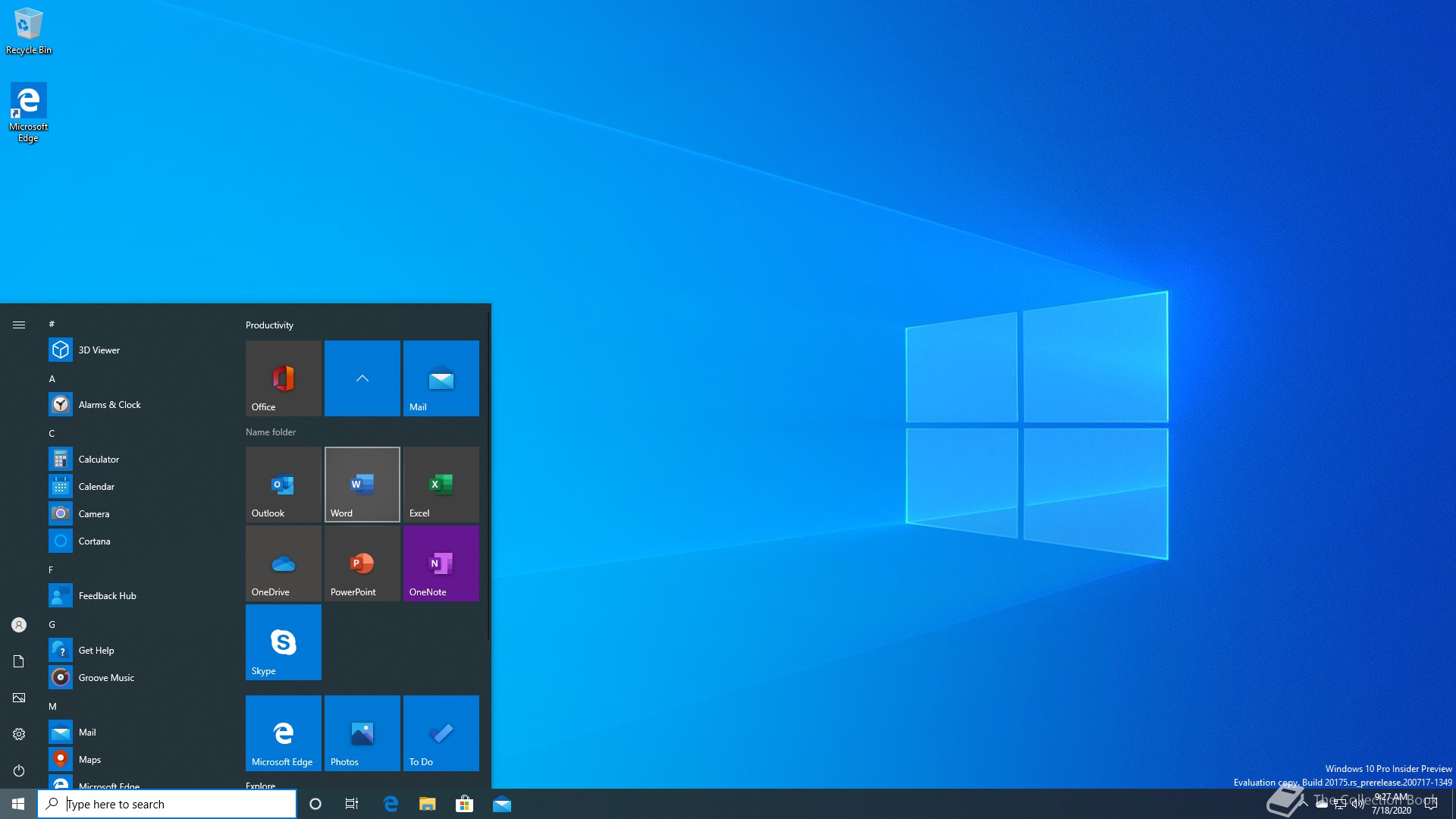Open the volume speaker tray icon
1456x819 pixels.
click(1358, 804)
